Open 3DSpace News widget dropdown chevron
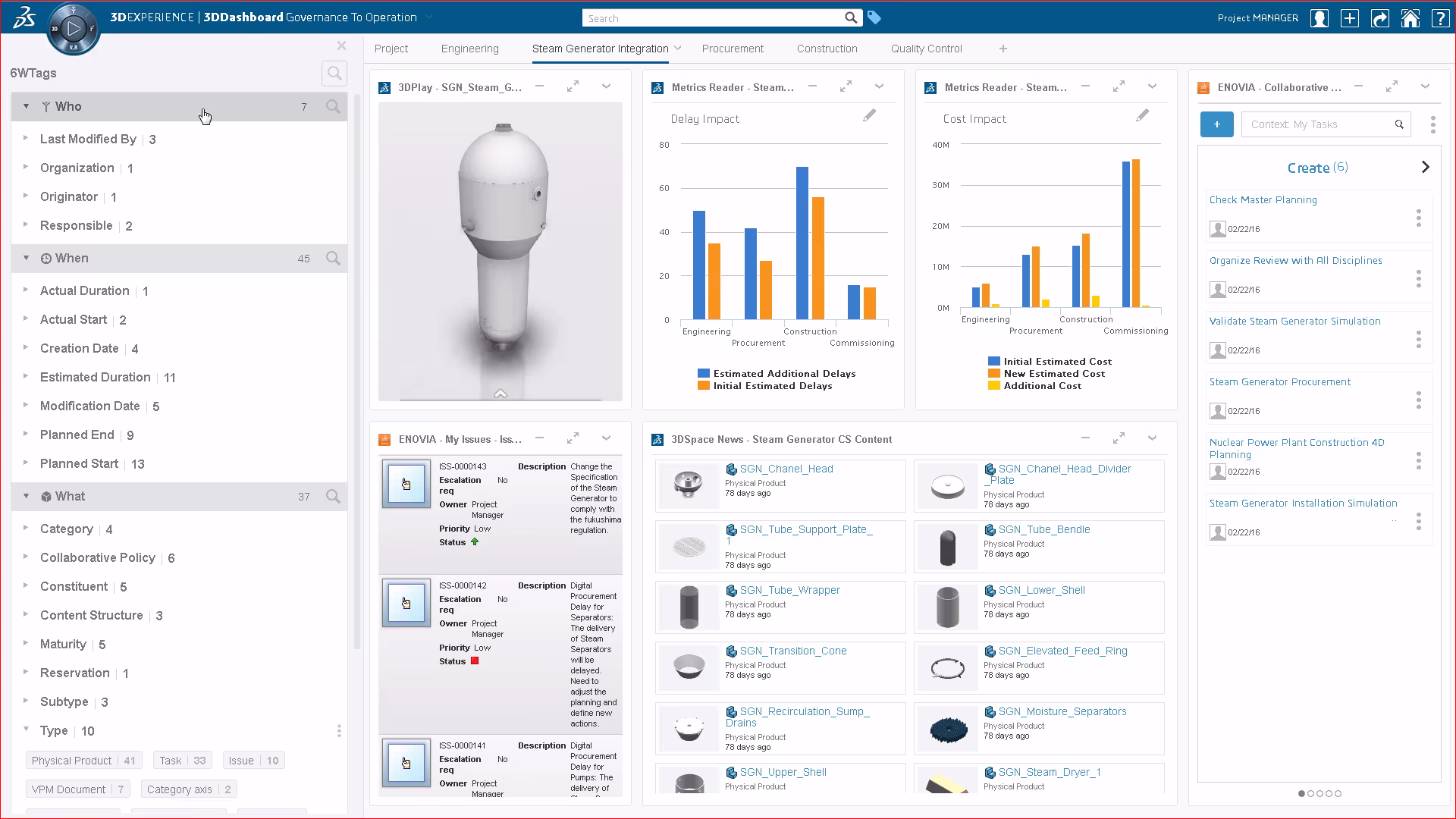This screenshot has height=819, width=1456. click(x=1152, y=439)
